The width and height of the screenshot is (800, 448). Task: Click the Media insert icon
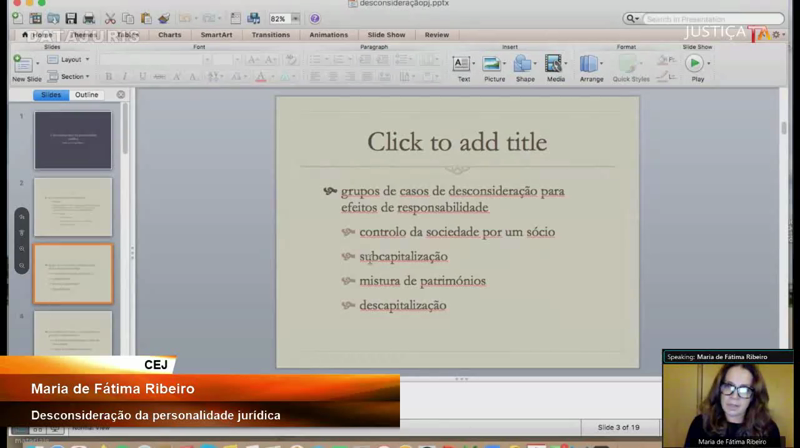[x=555, y=66]
